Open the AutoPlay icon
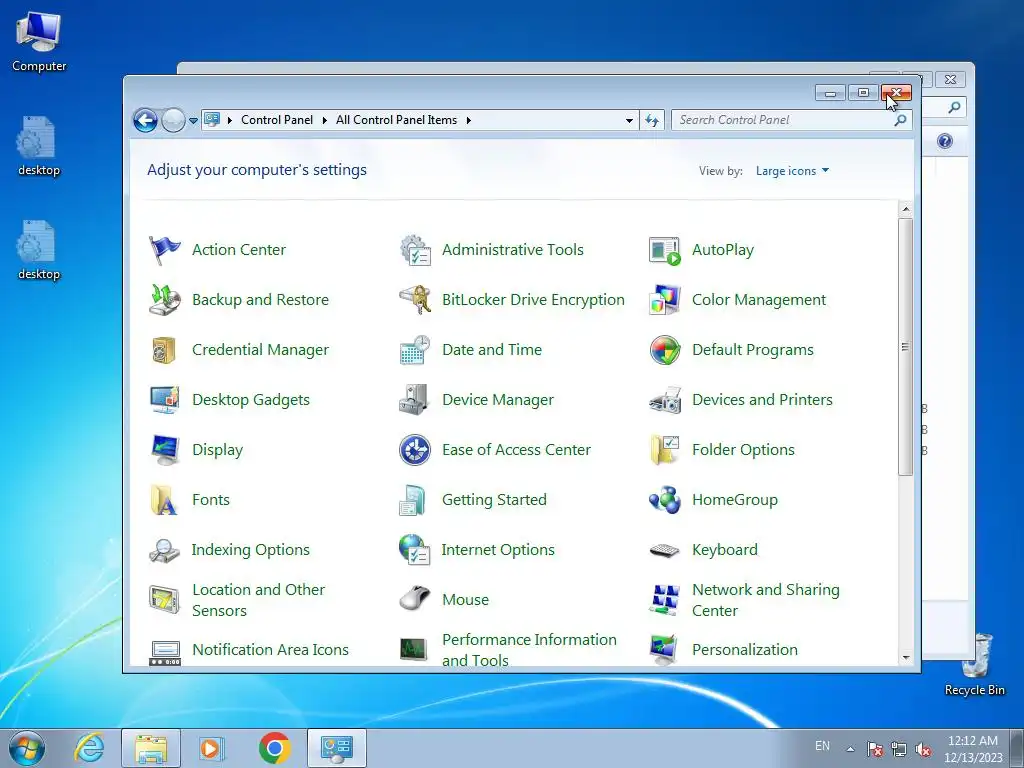Viewport: 1024px width, 768px height. coord(665,250)
